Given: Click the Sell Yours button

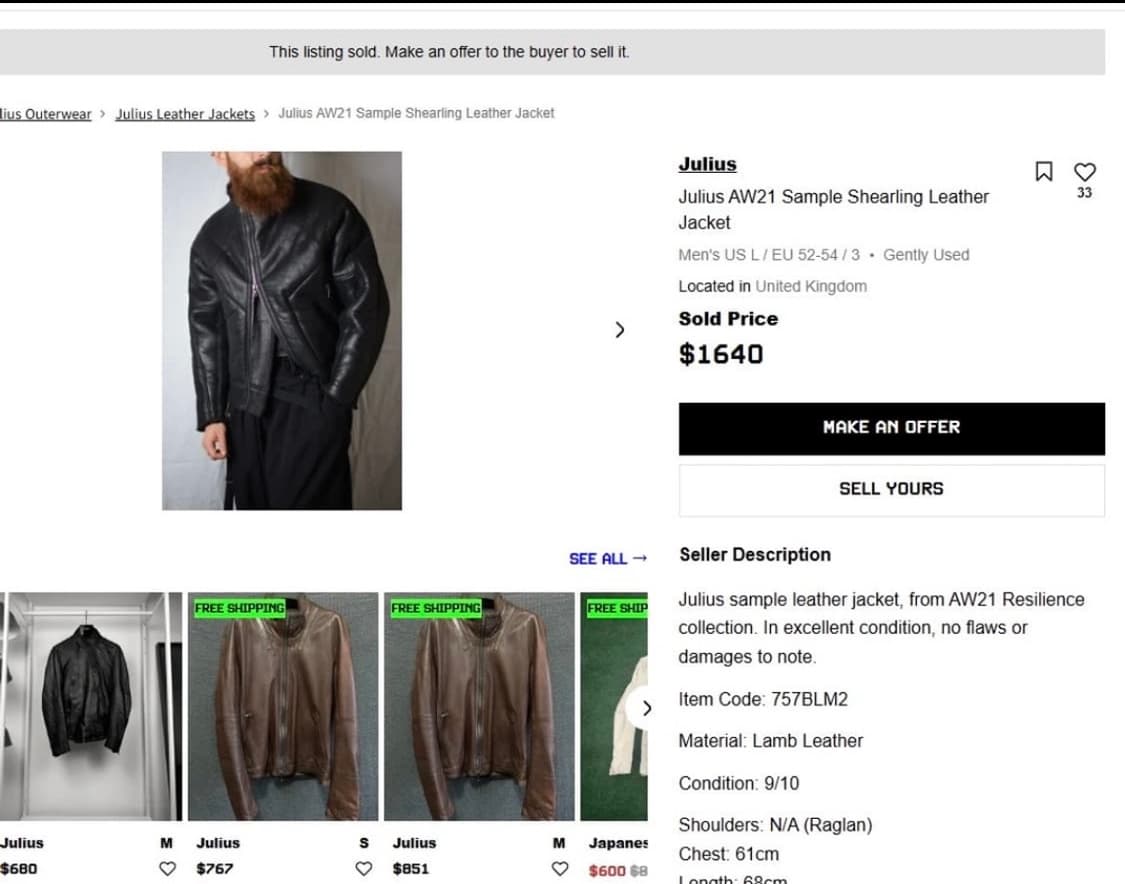Looking at the screenshot, I should pos(891,489).
